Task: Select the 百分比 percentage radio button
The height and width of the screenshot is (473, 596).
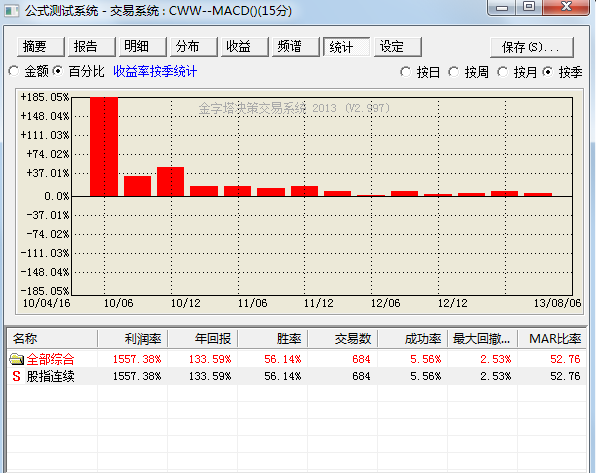Action: [x=57, y=71]
